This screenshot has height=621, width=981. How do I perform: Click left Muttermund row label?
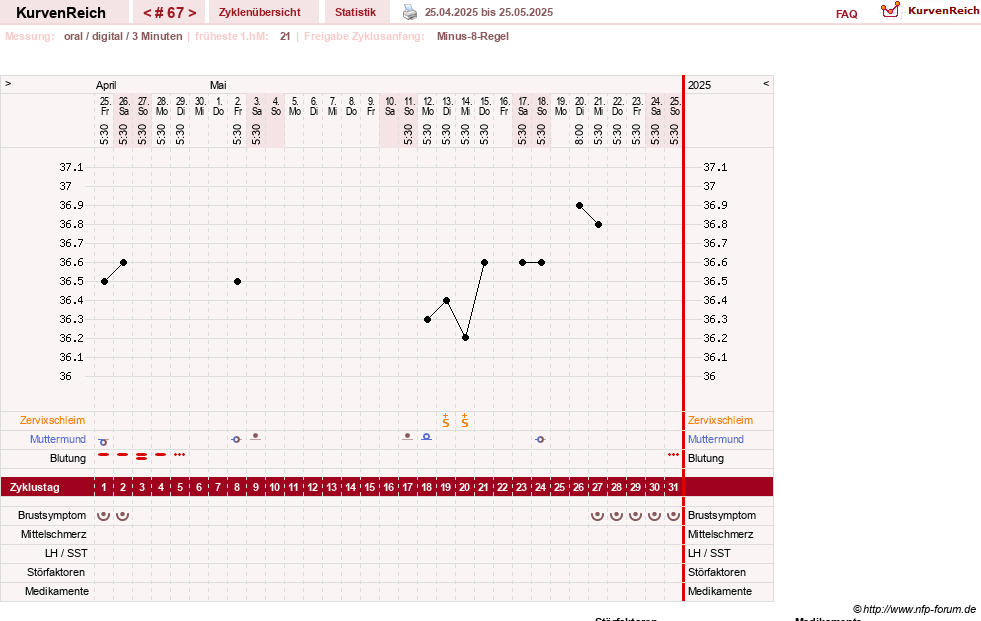coord(58,439)
